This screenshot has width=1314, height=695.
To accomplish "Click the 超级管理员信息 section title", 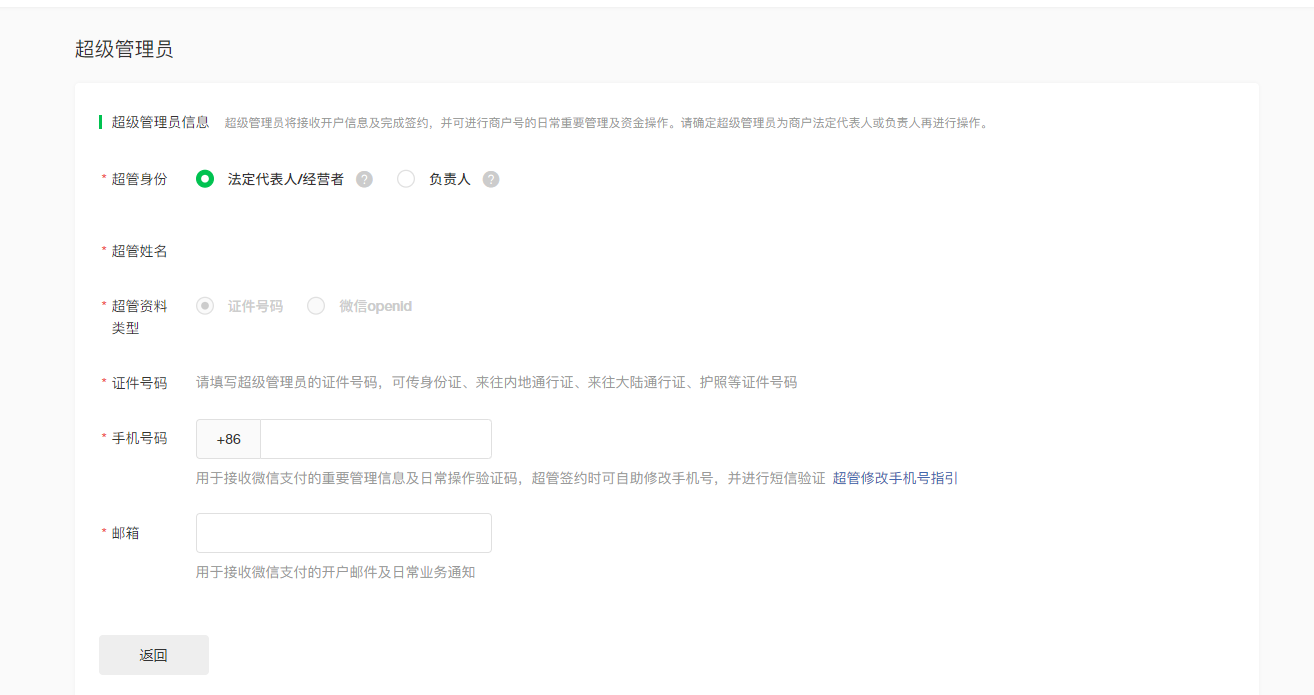I will (160, 122).
